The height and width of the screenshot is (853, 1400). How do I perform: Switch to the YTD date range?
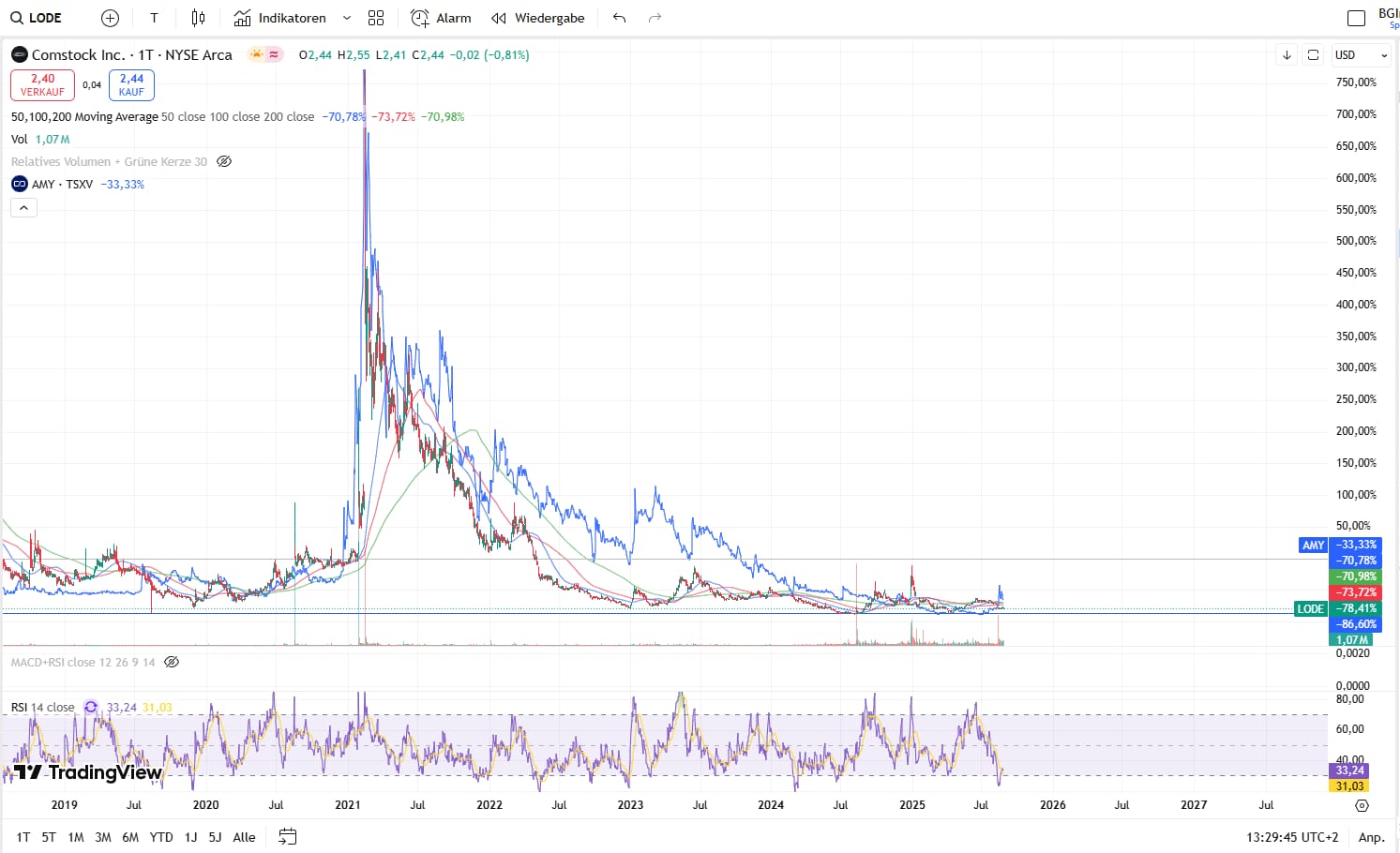point(161,837)
